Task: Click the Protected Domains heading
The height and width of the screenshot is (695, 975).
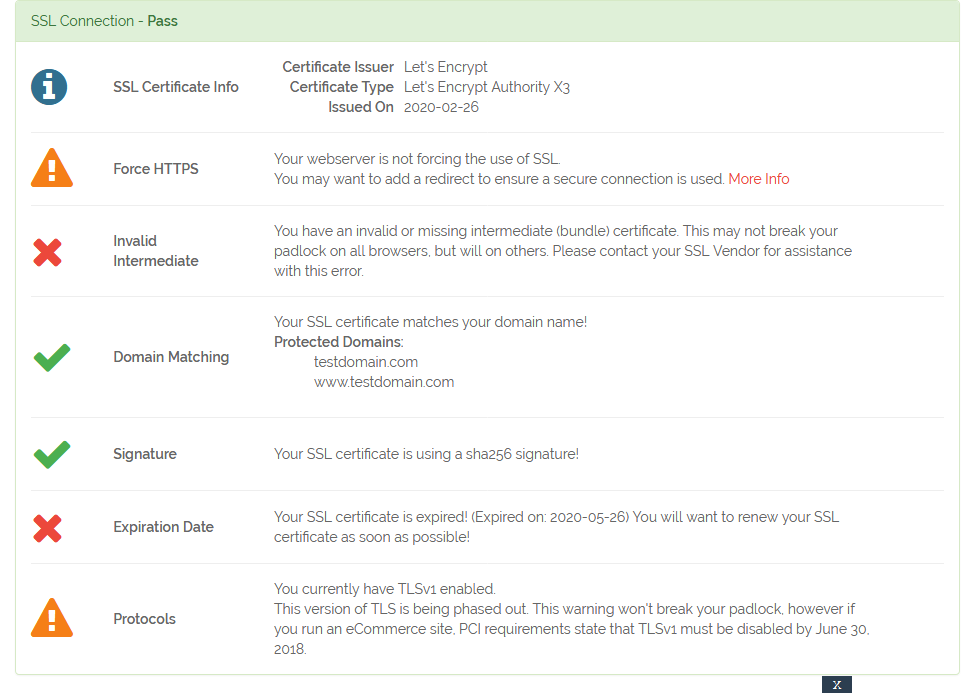Action: pyautogui.click(x=339, y=342)
